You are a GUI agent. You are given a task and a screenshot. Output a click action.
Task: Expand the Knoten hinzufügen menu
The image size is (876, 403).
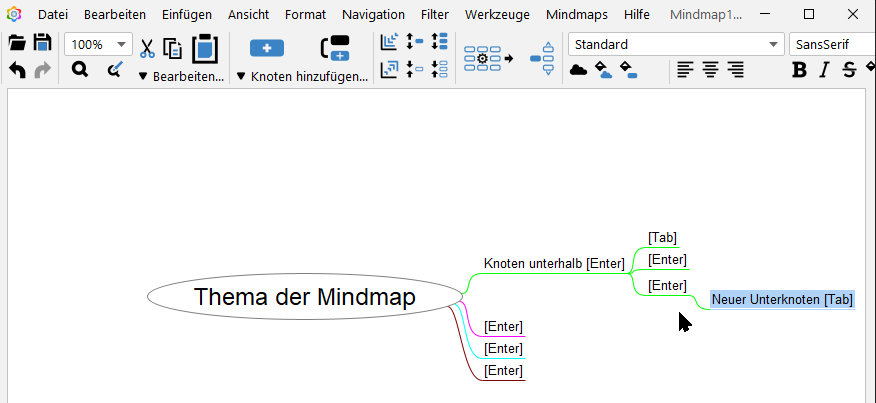tap(302, 76)
